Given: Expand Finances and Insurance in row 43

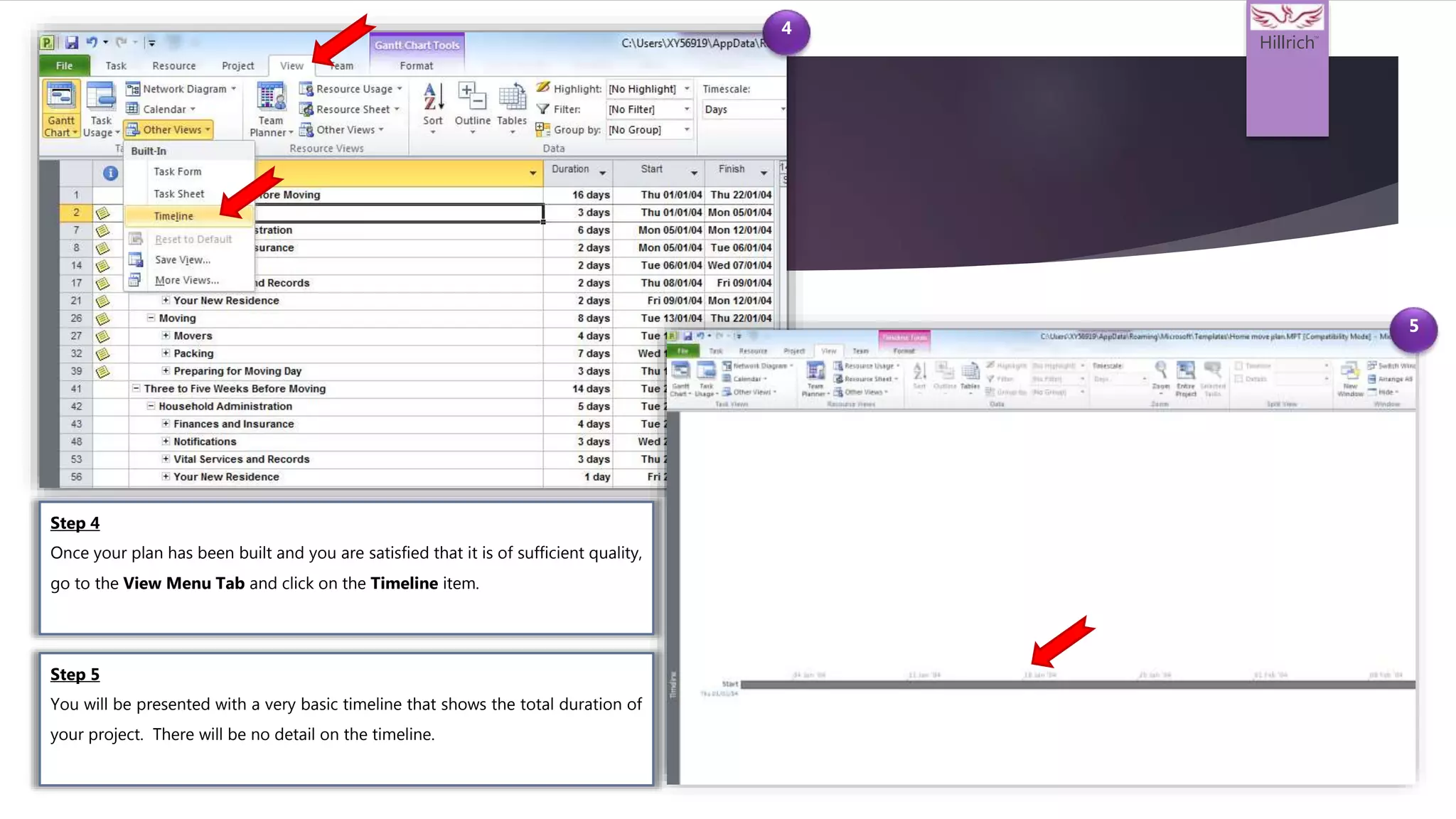Looking at the screenshot, I should (166, 424).
